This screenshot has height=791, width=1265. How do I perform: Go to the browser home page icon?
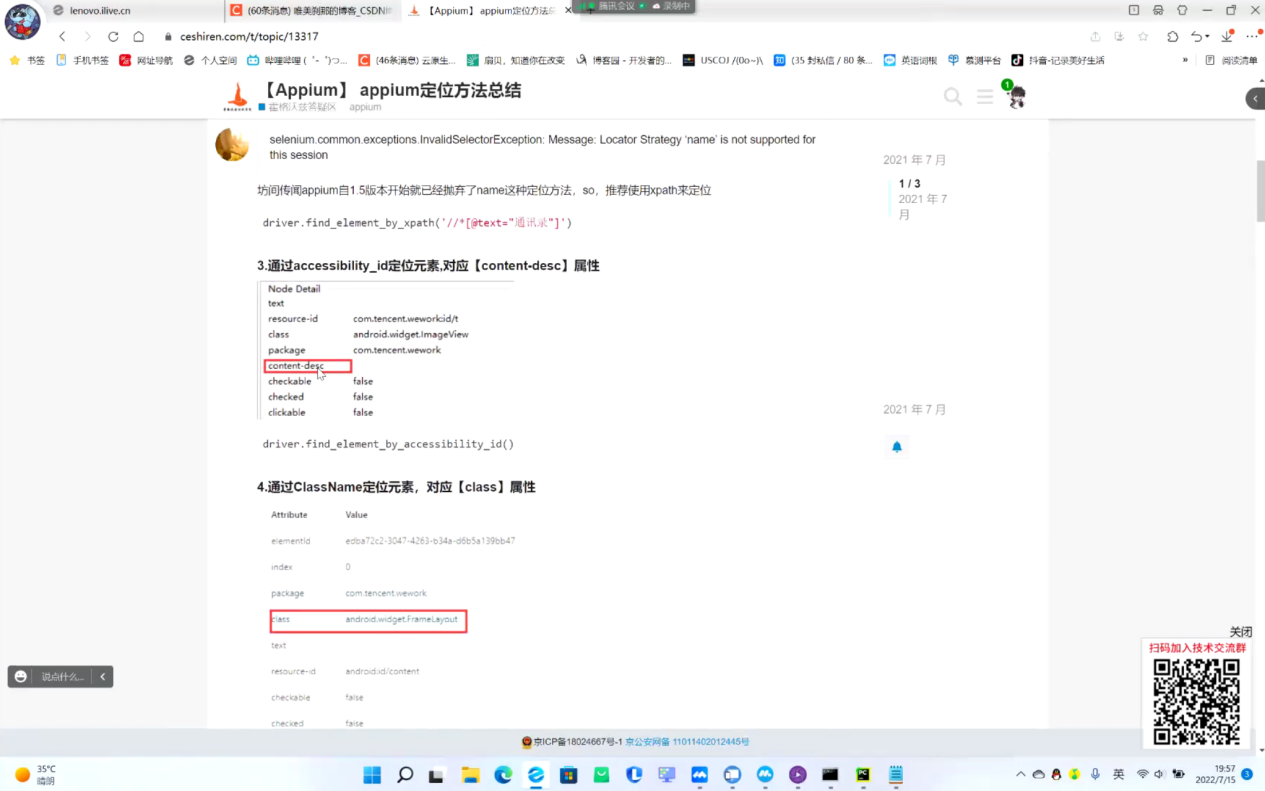tap(139, 36)
